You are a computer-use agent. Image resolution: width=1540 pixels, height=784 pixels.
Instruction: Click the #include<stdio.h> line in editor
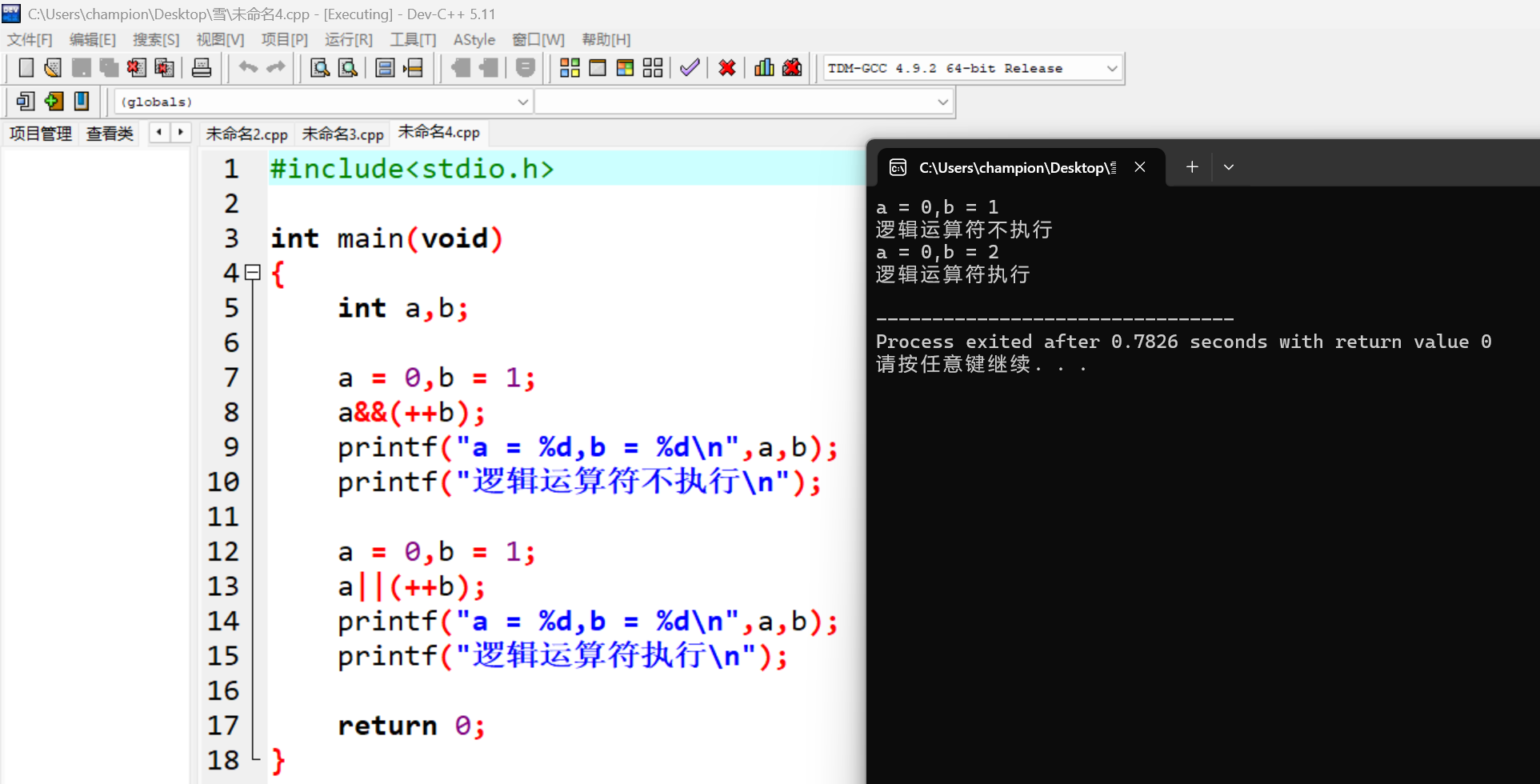(x=411, y=169)
